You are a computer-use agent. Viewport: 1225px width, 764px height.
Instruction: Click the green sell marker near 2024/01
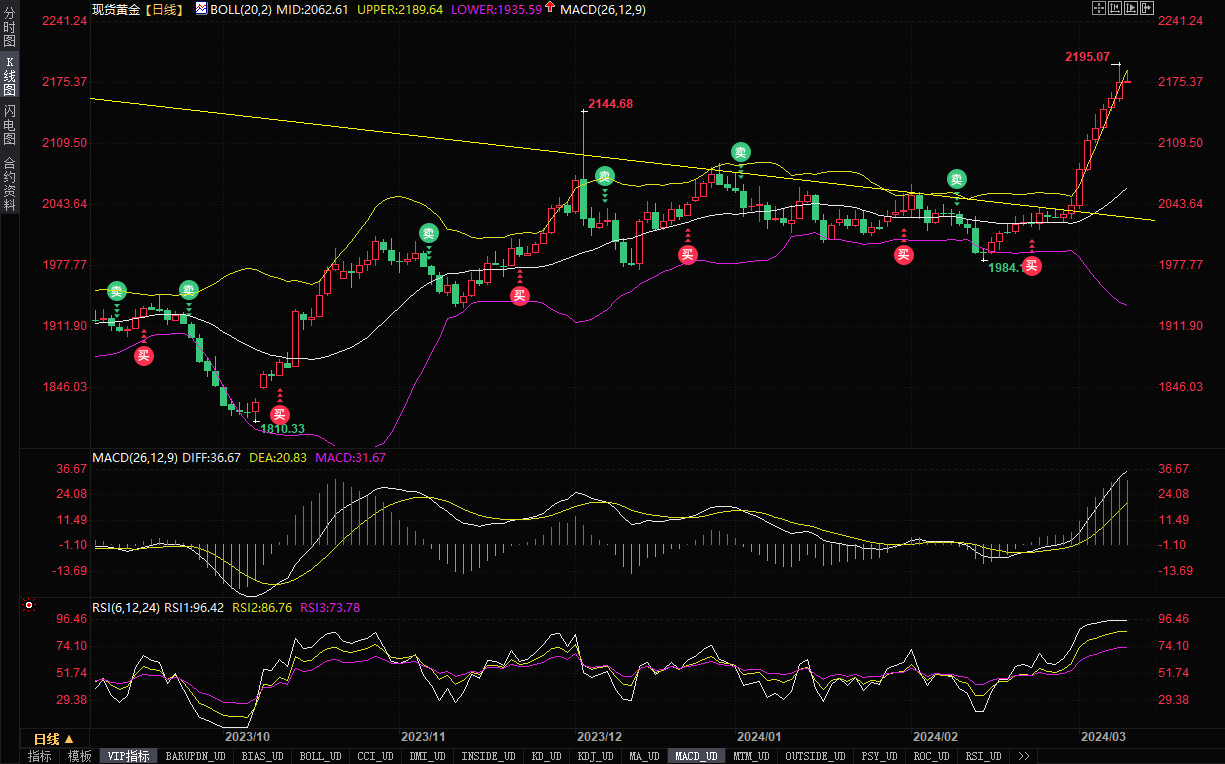740,152
